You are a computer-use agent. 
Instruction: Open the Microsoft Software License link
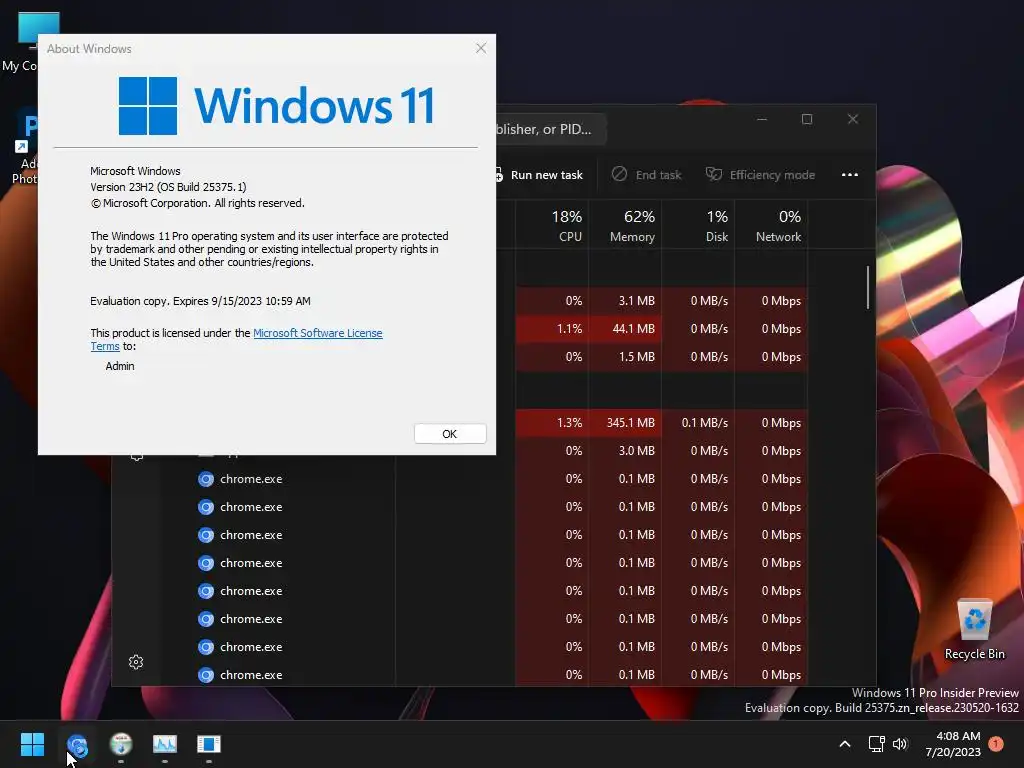pos(317,333)
